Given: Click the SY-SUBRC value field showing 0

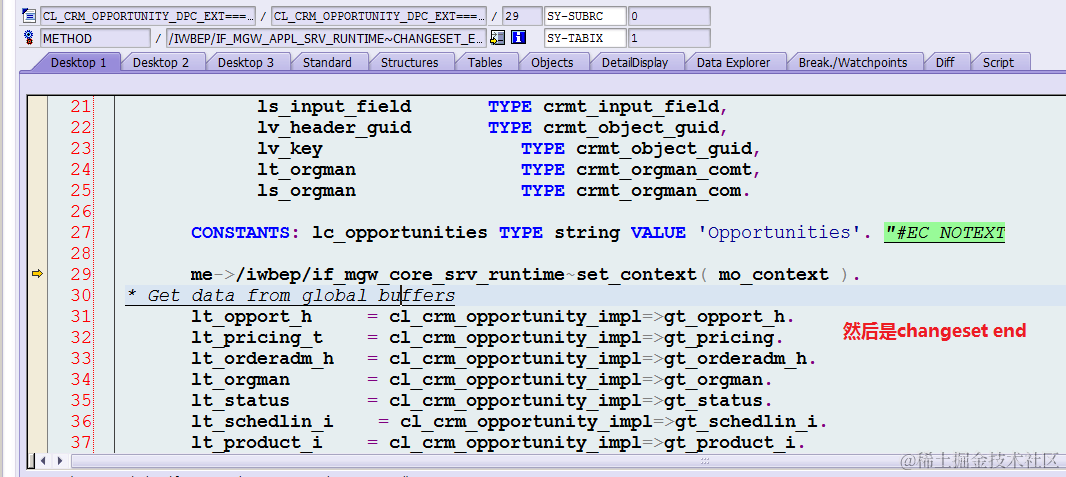Looking at the screenshot, I should tap(669, 16).
